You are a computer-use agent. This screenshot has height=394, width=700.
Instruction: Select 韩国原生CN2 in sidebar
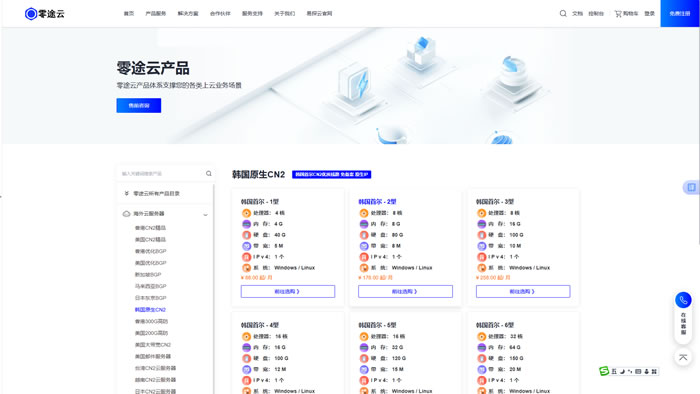pos(150,310)
